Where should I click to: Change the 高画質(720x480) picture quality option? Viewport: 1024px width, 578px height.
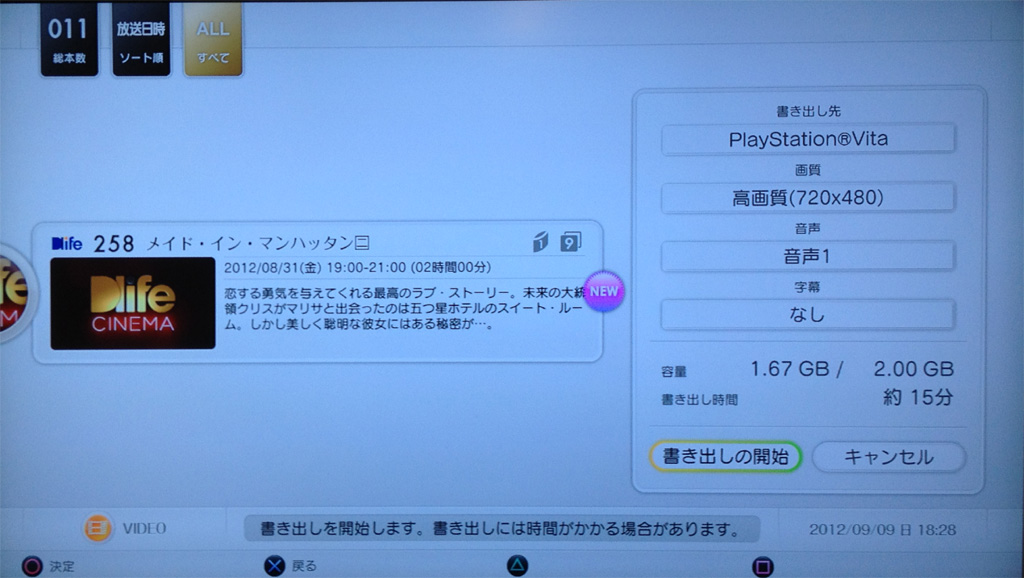[x=808, y=197]
